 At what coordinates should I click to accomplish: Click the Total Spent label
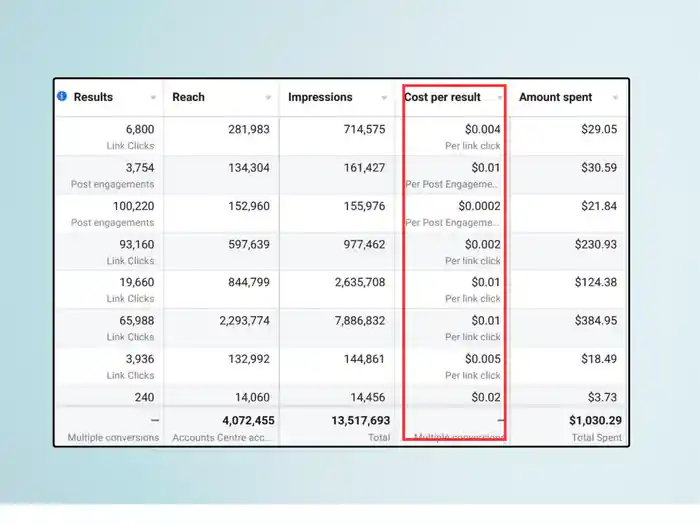pyautogui.click(x=597, y=438)
